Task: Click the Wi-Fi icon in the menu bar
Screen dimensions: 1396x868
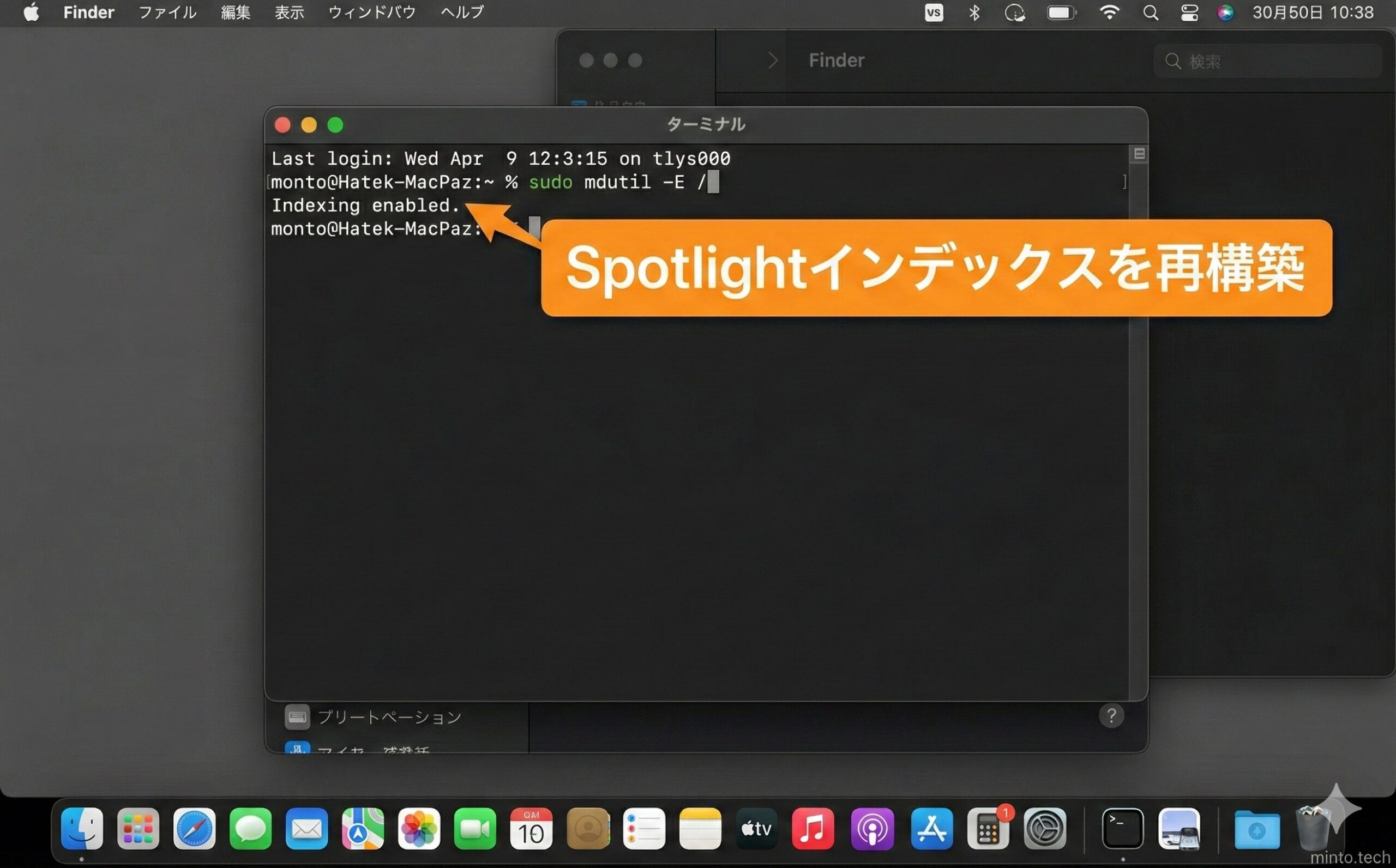Action: pyautogui.click(x=1110, y=12)
